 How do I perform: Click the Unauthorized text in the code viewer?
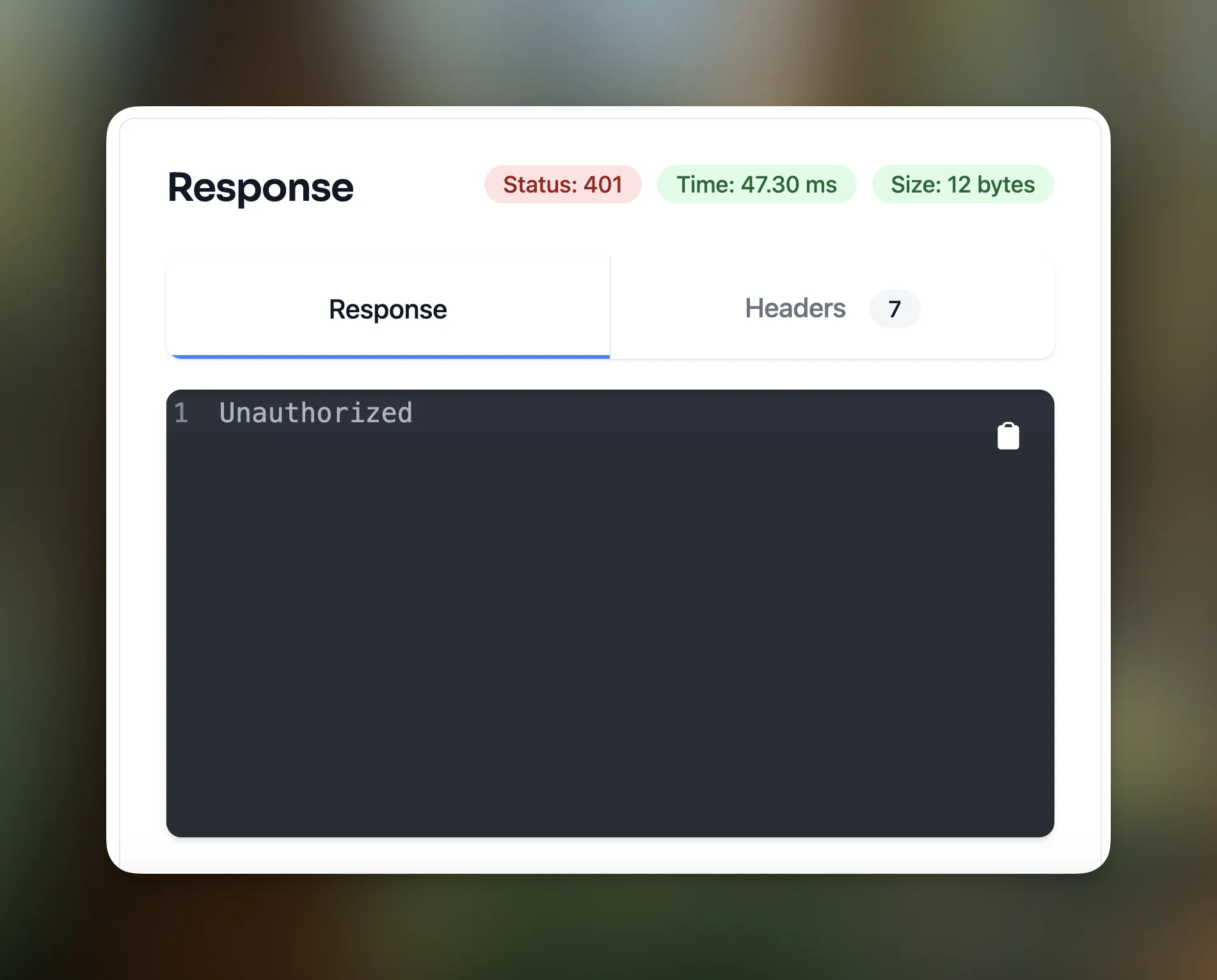point(315,413)
